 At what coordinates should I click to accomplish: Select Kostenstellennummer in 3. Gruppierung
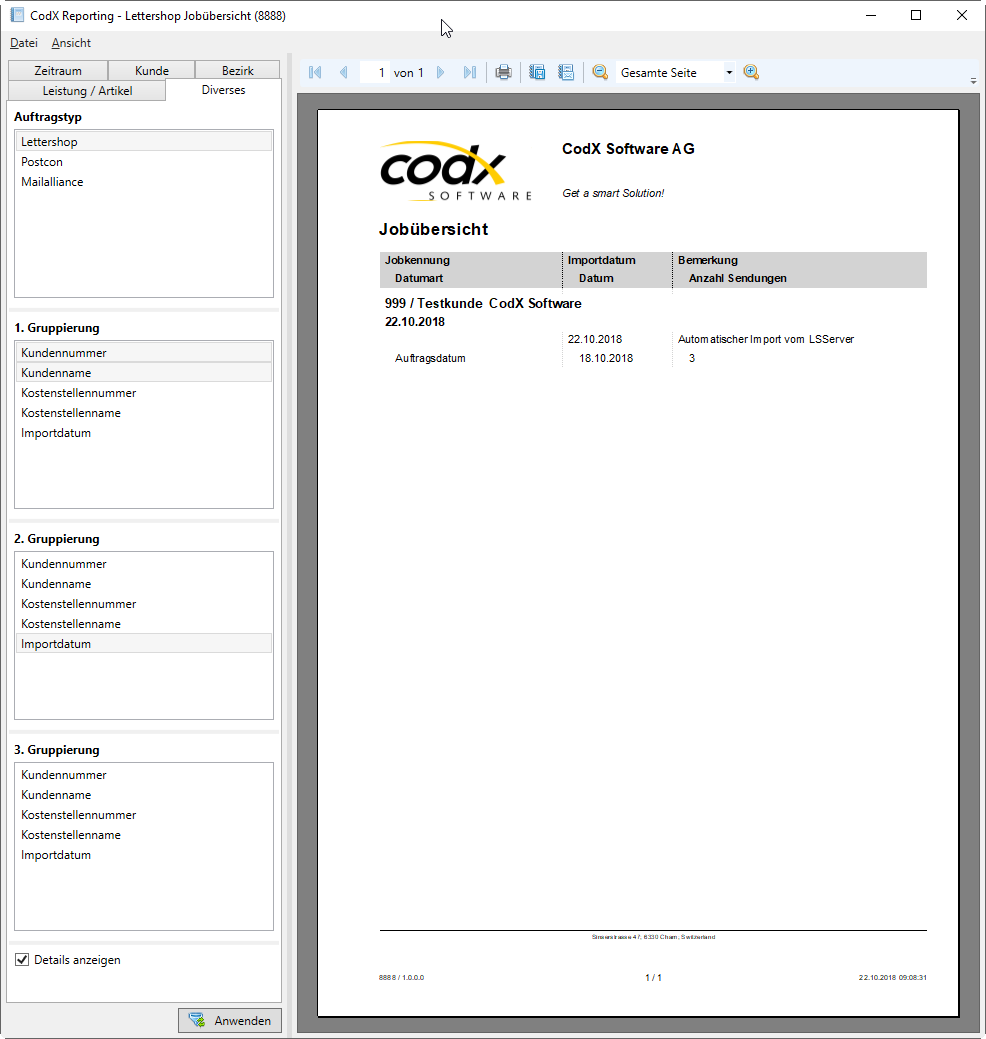tap(144, 815)
